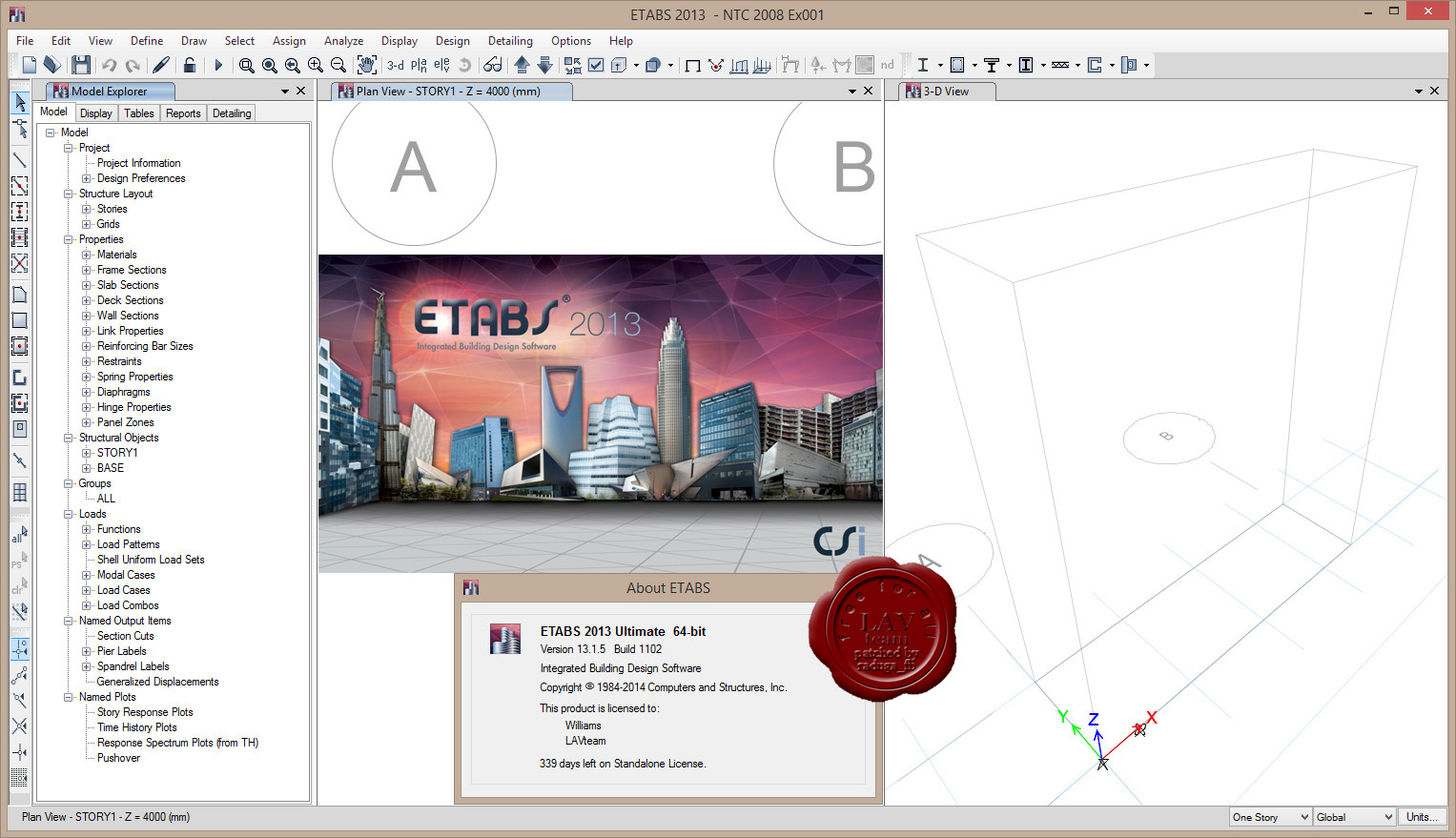Switch to the Display tab in Model Explorer
The image size is (1456, 838).
pos(95,113)
